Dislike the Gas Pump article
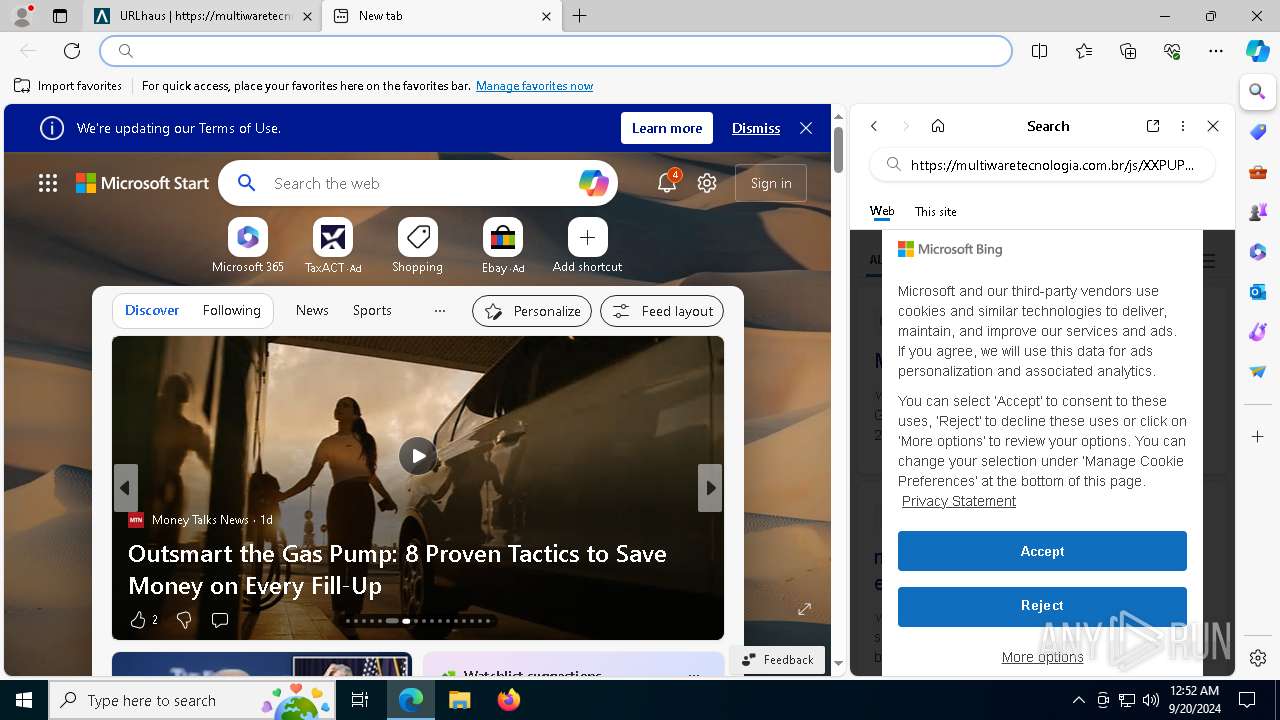This screenshot has height=720, width=1280. 184,620
